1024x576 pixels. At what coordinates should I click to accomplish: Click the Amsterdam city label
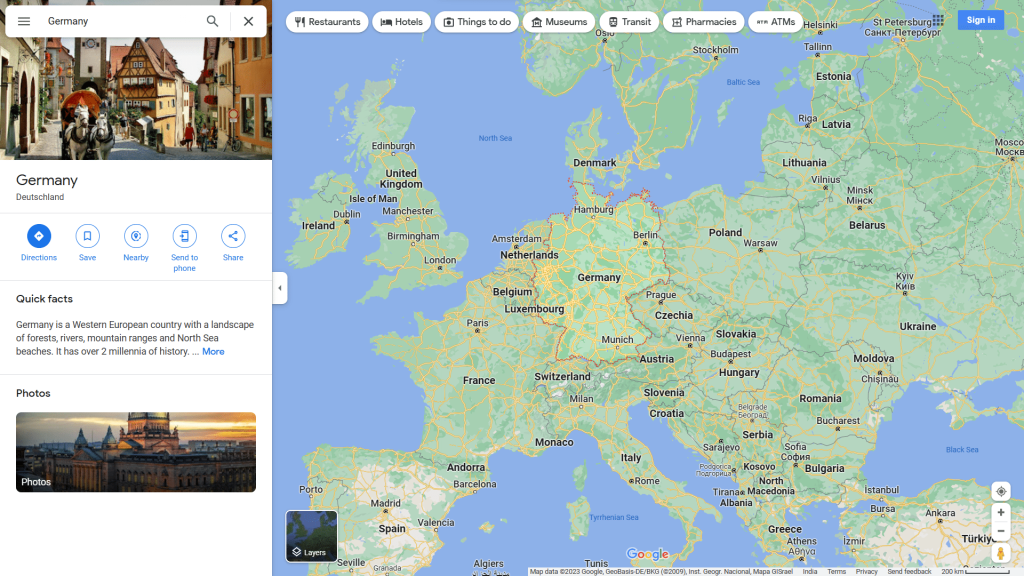click(517, 239)
